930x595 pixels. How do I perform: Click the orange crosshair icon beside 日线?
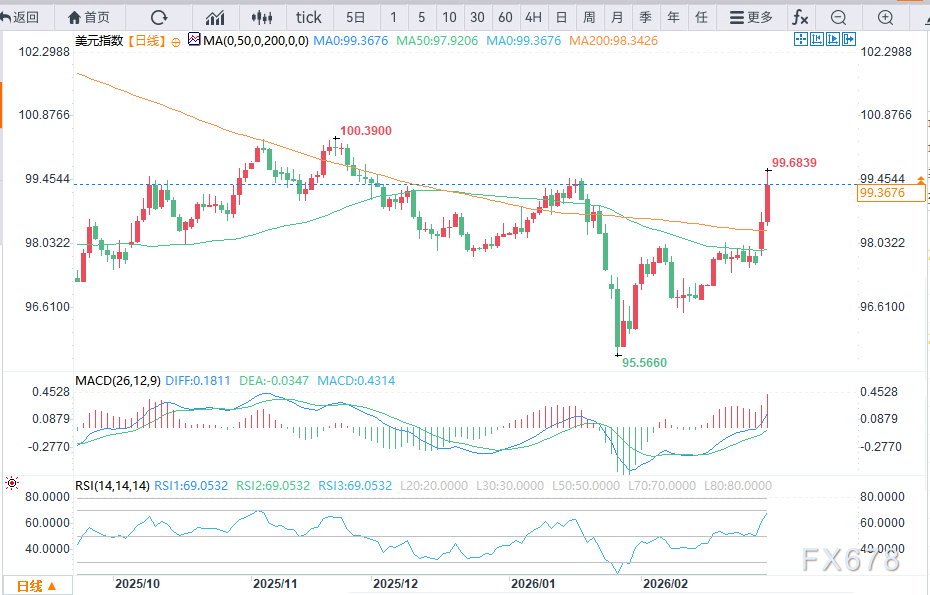177,40
